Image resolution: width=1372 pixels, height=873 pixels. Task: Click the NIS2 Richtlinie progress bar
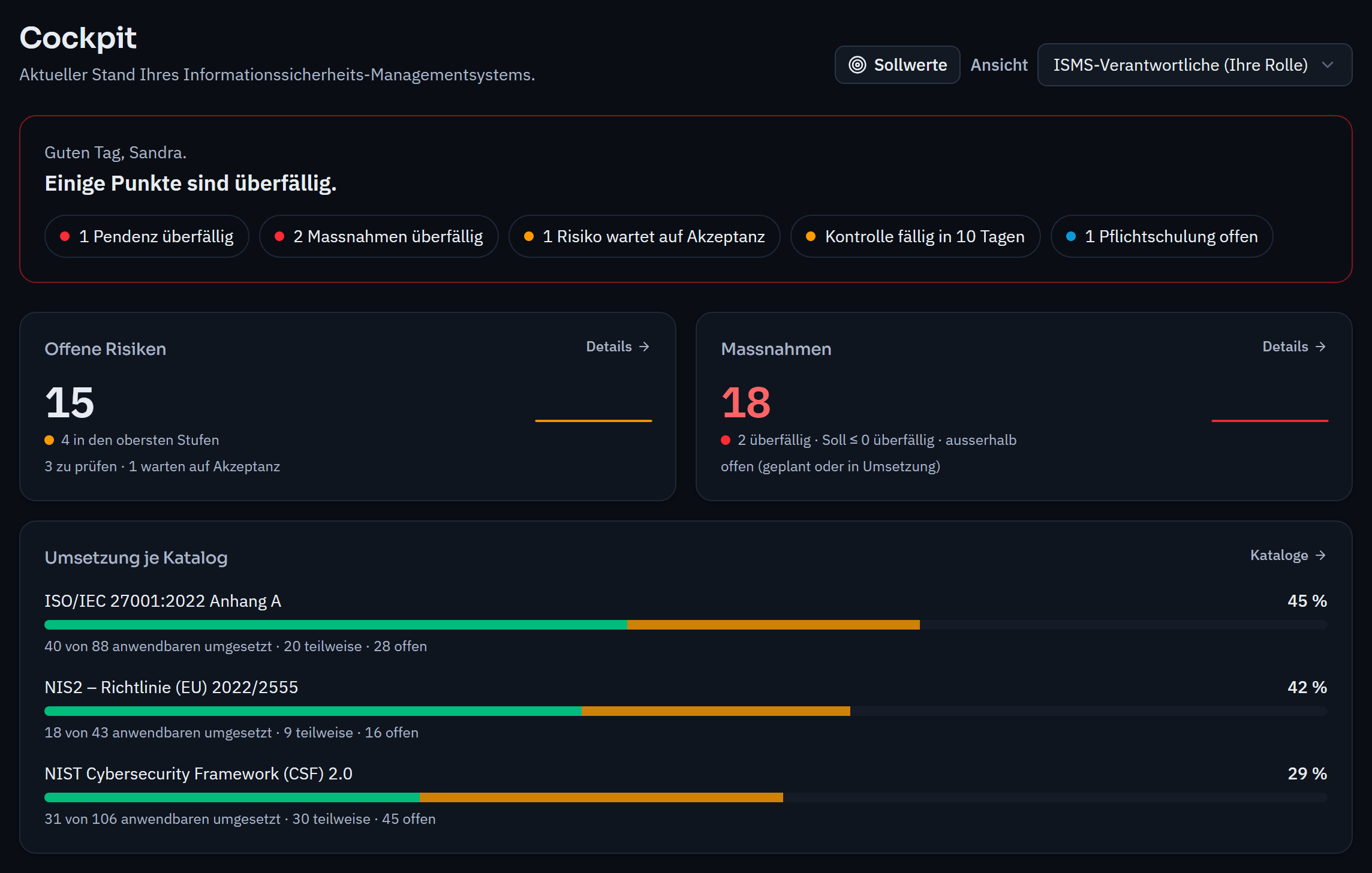[x=686, y=711]
